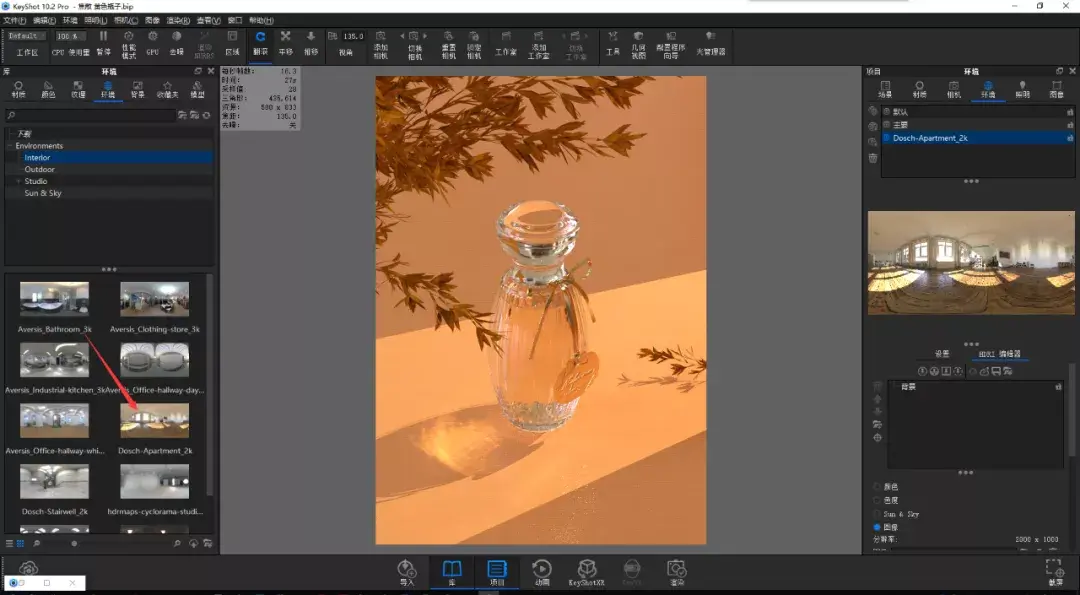Viewport: 1080px width, 595px height.
Task: Select Dosch-Apartment_2k in environment list
Action: click(978, 138)
